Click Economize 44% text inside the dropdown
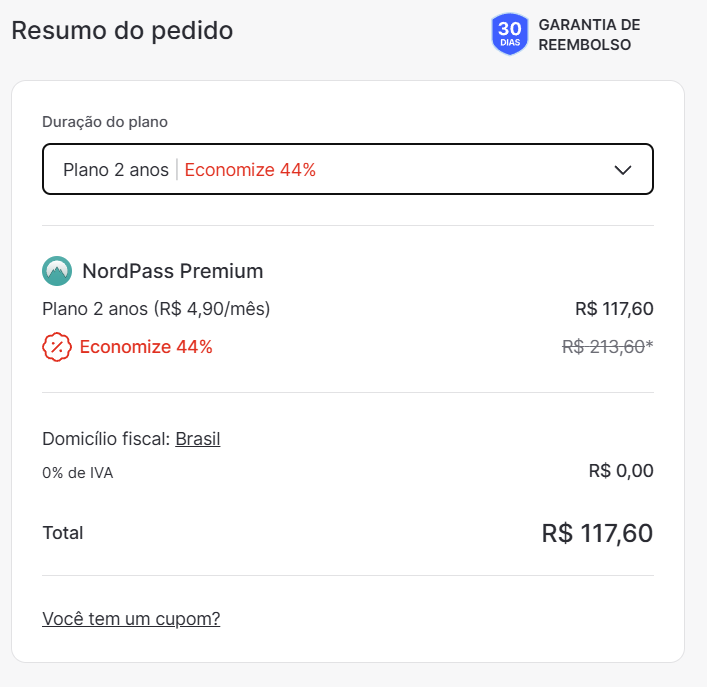This screenshot has height=687, width=707. (x=250, y=170)
